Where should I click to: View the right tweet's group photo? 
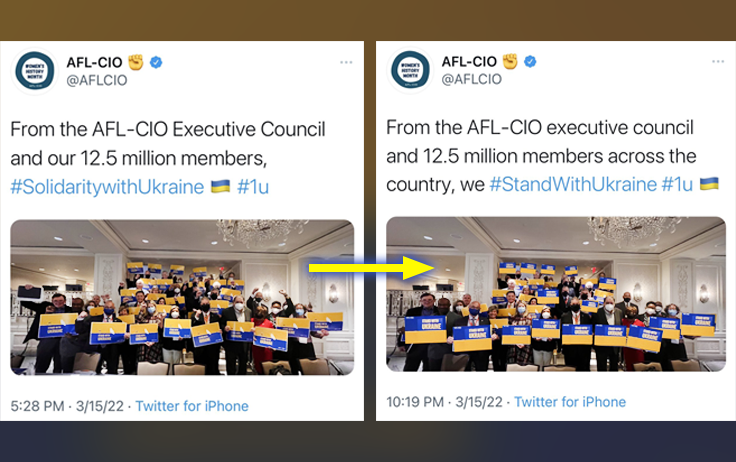(556, 294)
